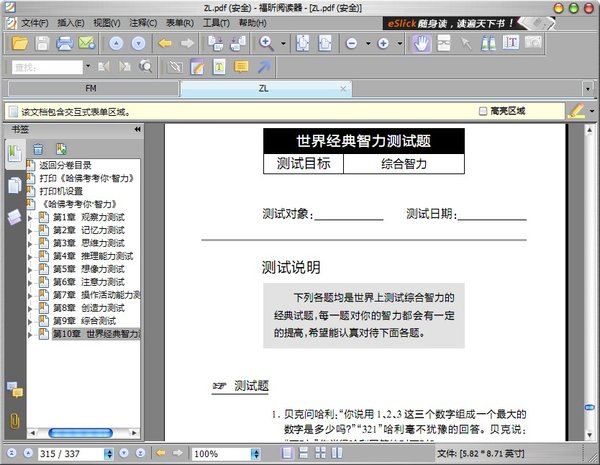Expand the 第5章 想像力测试 bookmark

click(x=30, y=270)
